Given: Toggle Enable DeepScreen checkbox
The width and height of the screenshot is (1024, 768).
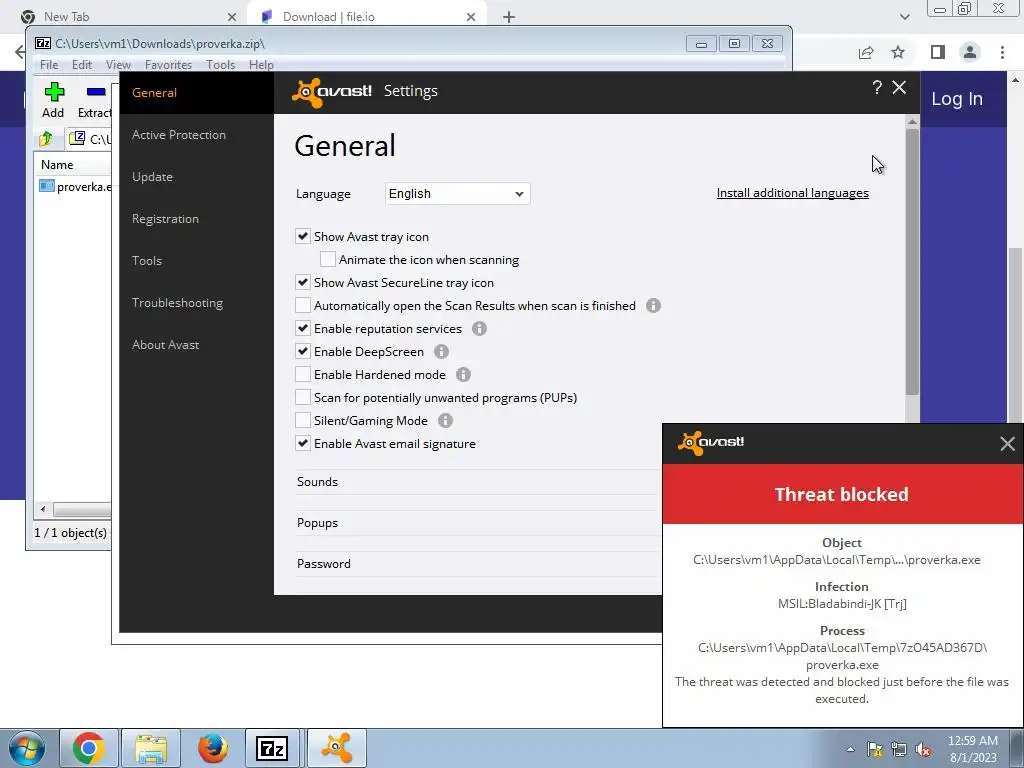Looking at the screenshot, I should point(302,351).
